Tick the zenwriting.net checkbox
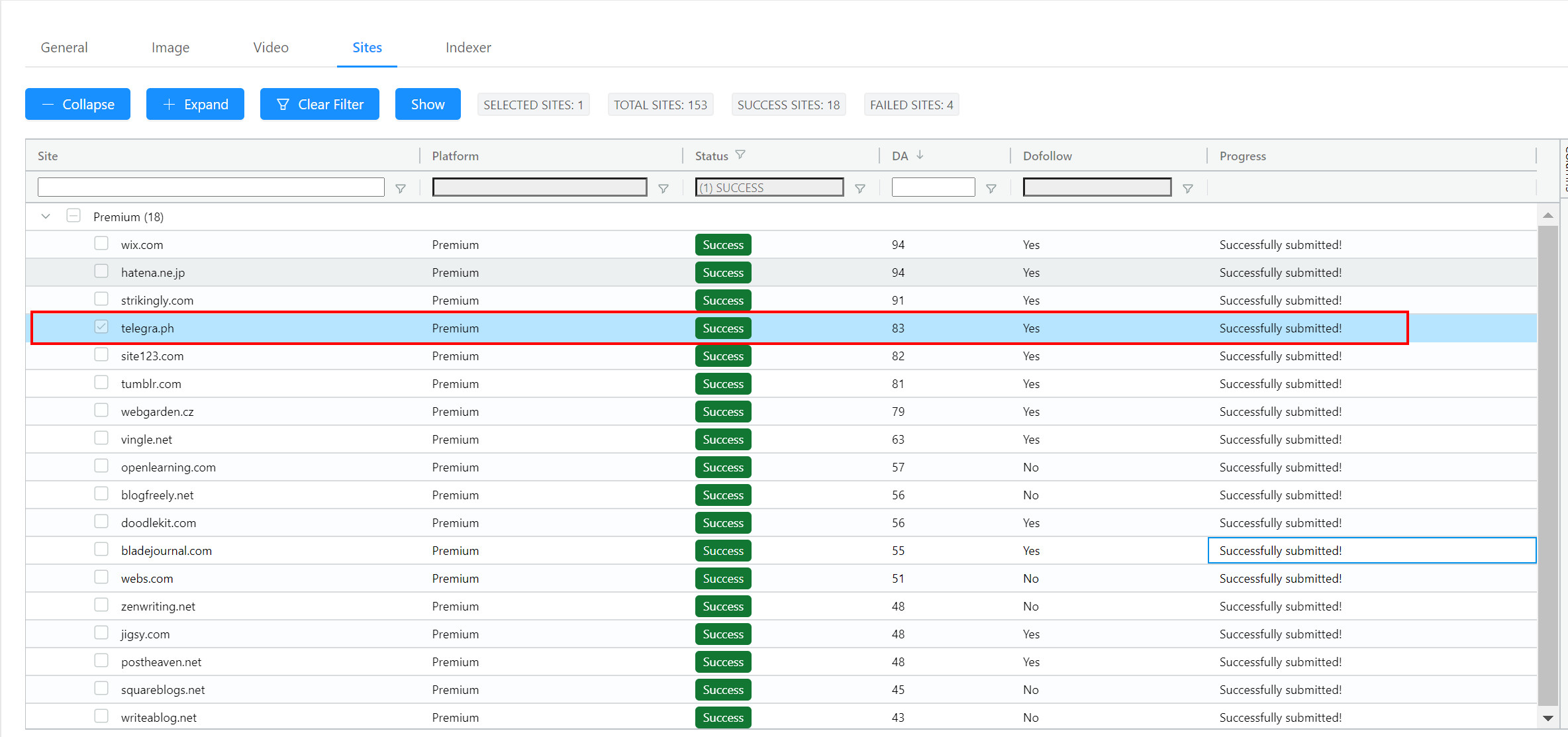 (x=101, y=605)
